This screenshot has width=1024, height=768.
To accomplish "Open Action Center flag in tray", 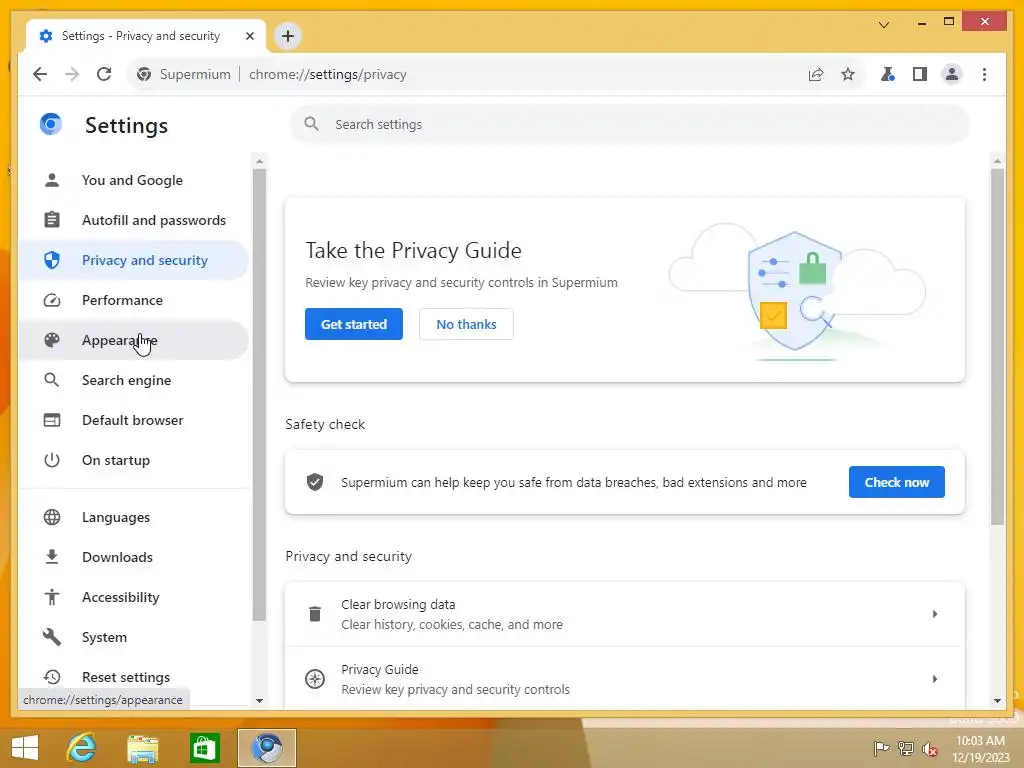I will [x=881, y=748].
